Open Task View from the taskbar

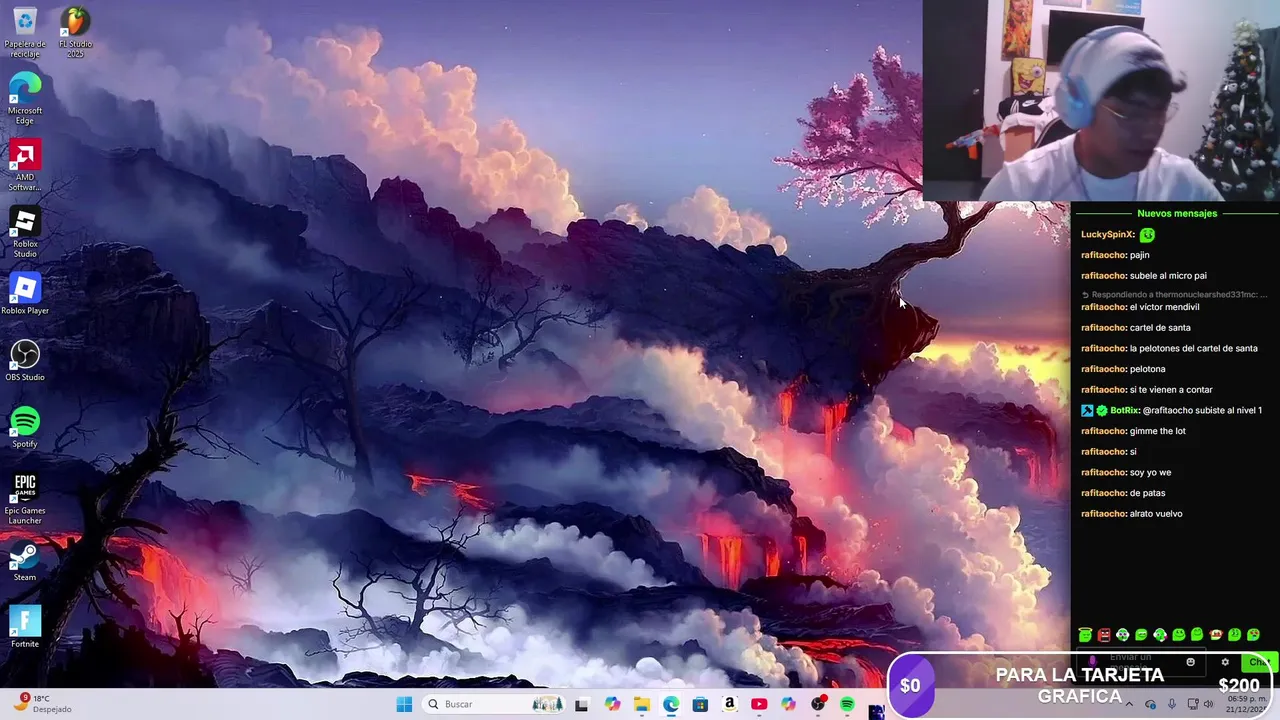coord(581,704)
